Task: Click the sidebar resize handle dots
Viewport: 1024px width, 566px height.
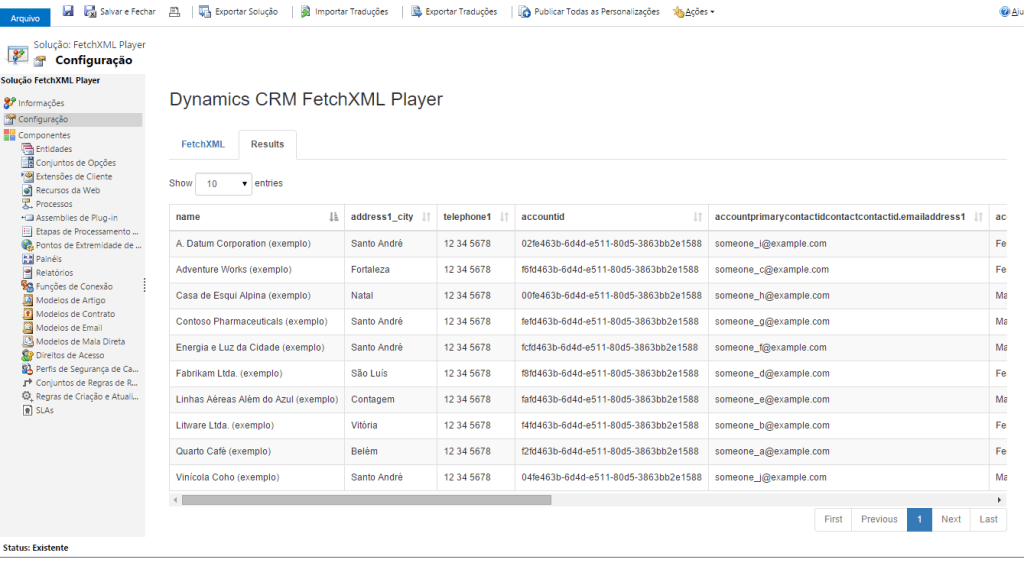Action: 144,285
